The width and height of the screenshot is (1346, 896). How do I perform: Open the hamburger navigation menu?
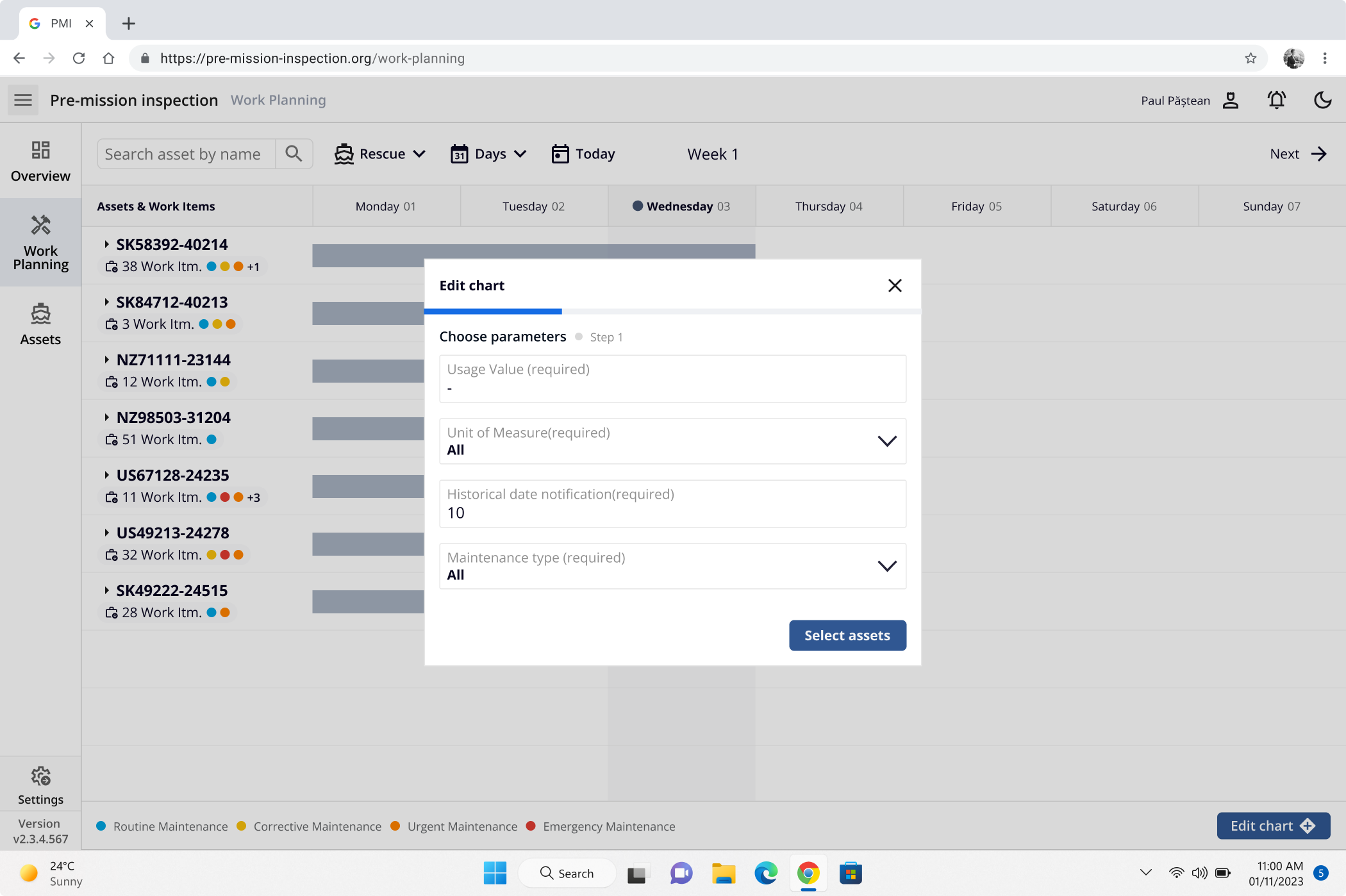click(x=23, y=100)
